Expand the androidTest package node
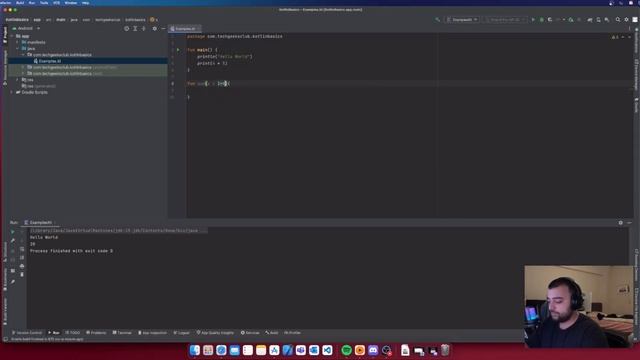Image resolution: width=640 pixels, height=360 pixels. pyautogui.click(x=23, y=67)
